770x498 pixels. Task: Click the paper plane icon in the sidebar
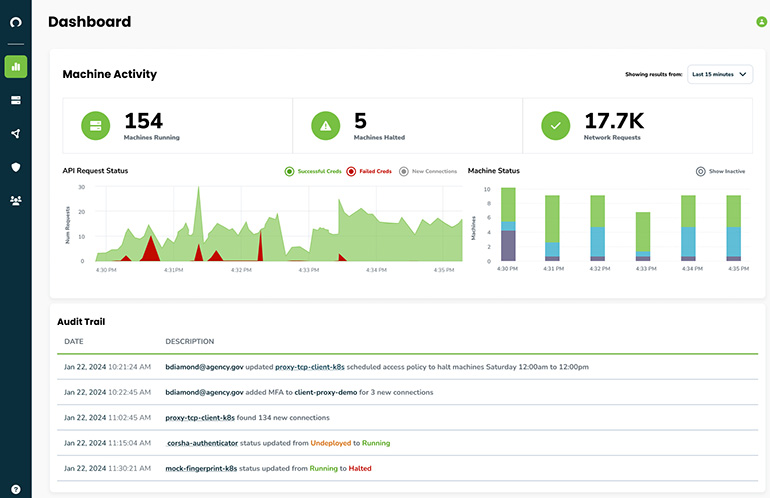(16, 134)
